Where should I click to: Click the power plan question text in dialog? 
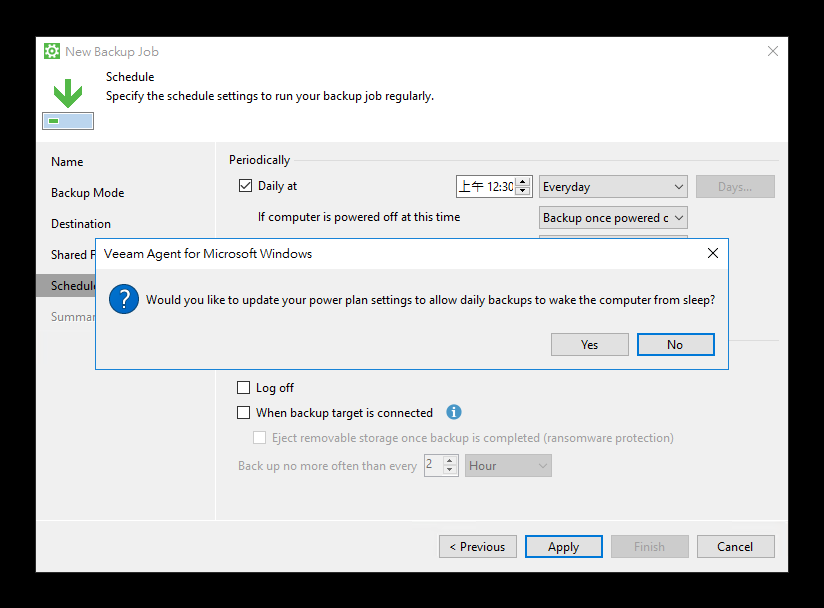(430, 300)
